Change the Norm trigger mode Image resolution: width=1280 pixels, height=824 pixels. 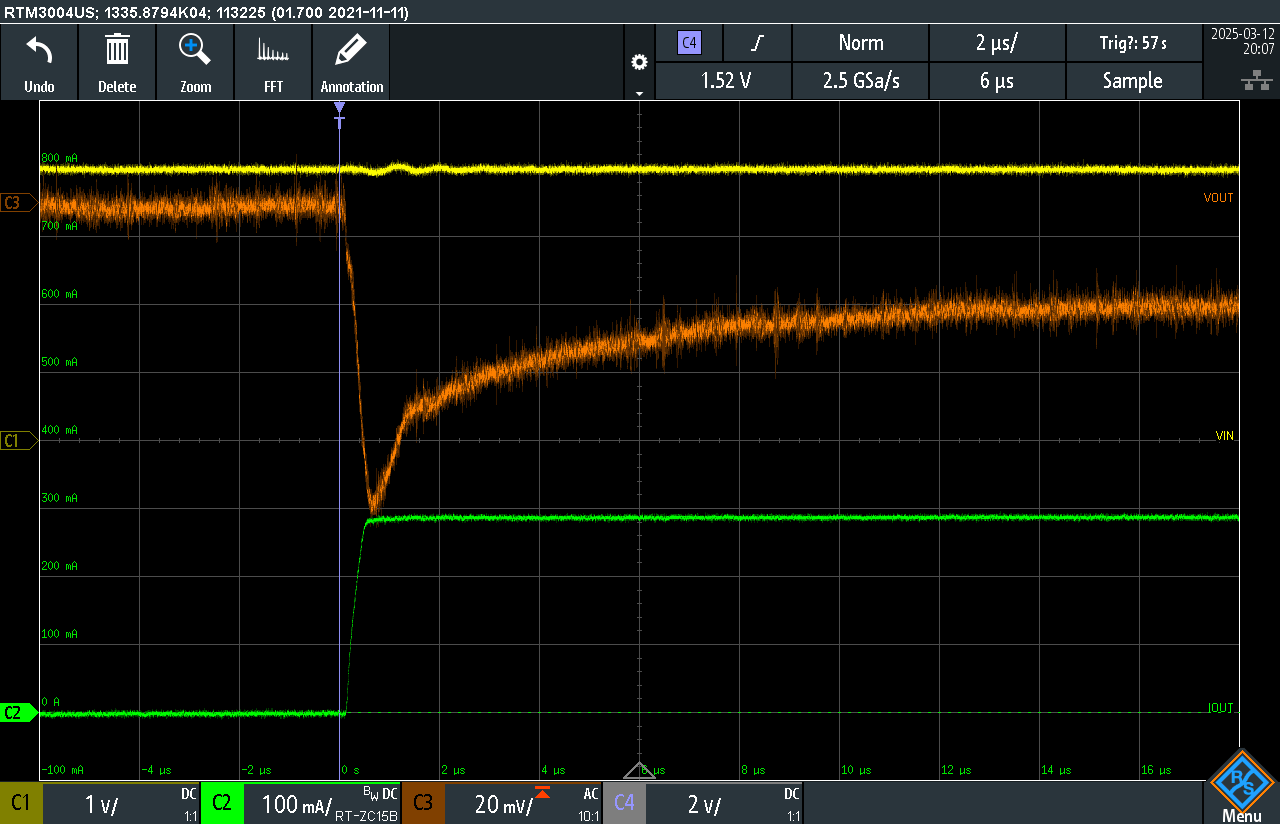pyautogui.click(x=860, y=43)
